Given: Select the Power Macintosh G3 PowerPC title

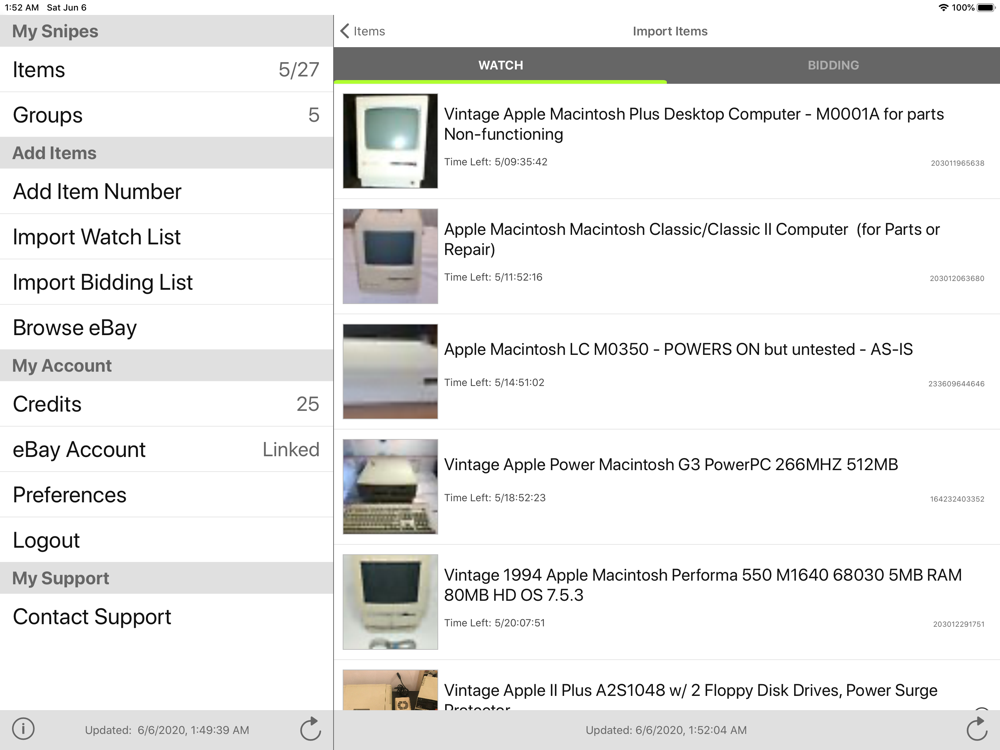Looking at the screenshot, I should click(x=671, y=464).
